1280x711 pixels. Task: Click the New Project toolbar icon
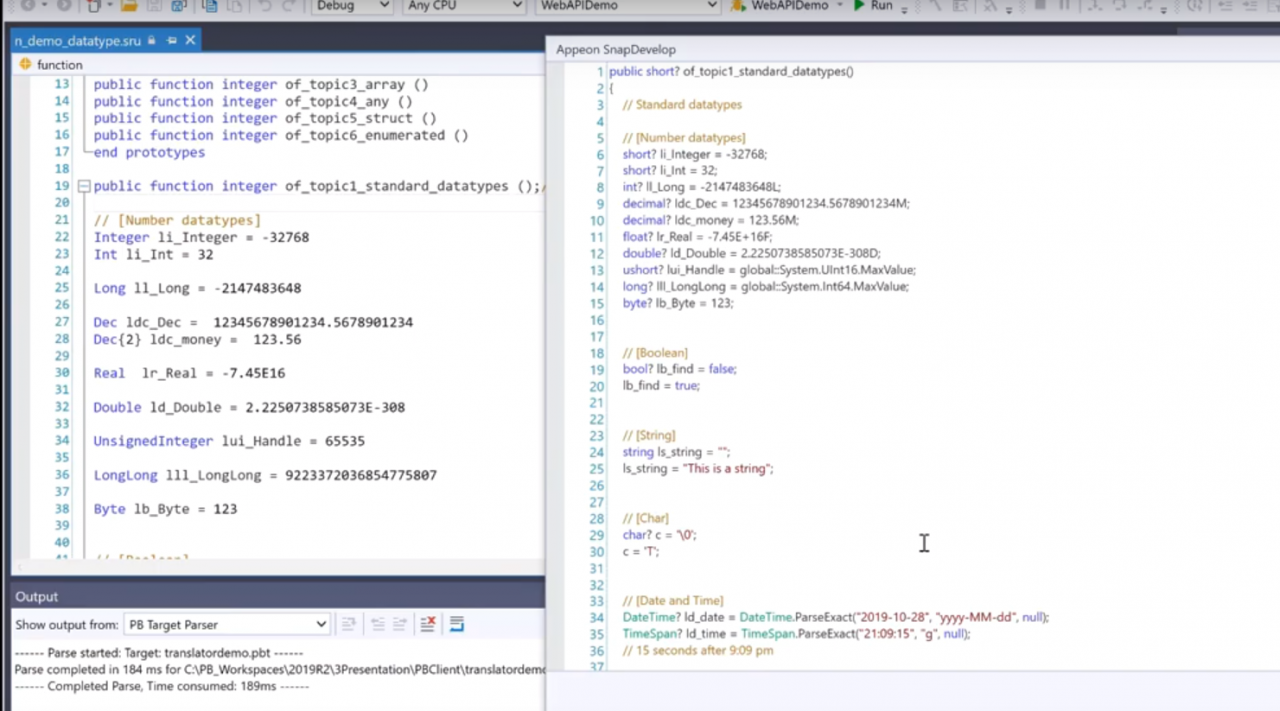coord(95,6)
